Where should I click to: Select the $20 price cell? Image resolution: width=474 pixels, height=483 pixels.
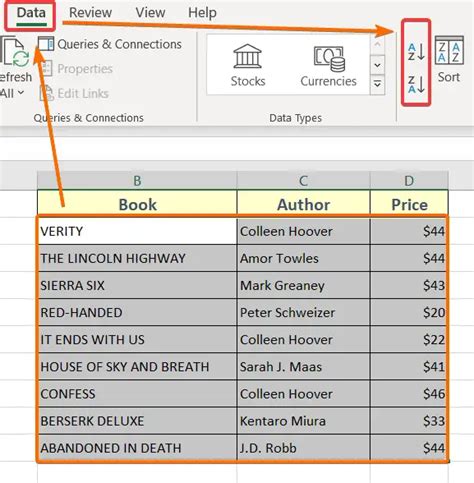(x=409, y=312)
